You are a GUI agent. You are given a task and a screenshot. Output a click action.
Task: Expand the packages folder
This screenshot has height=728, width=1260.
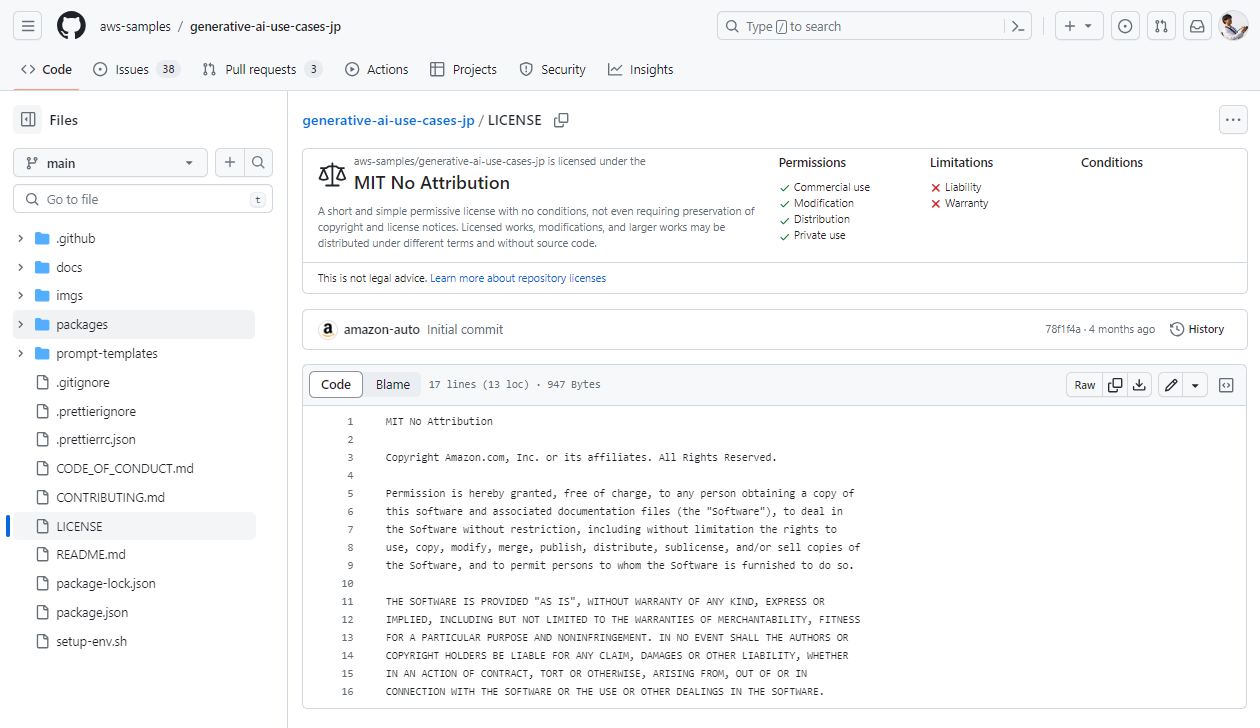click(x=21, y=325)
